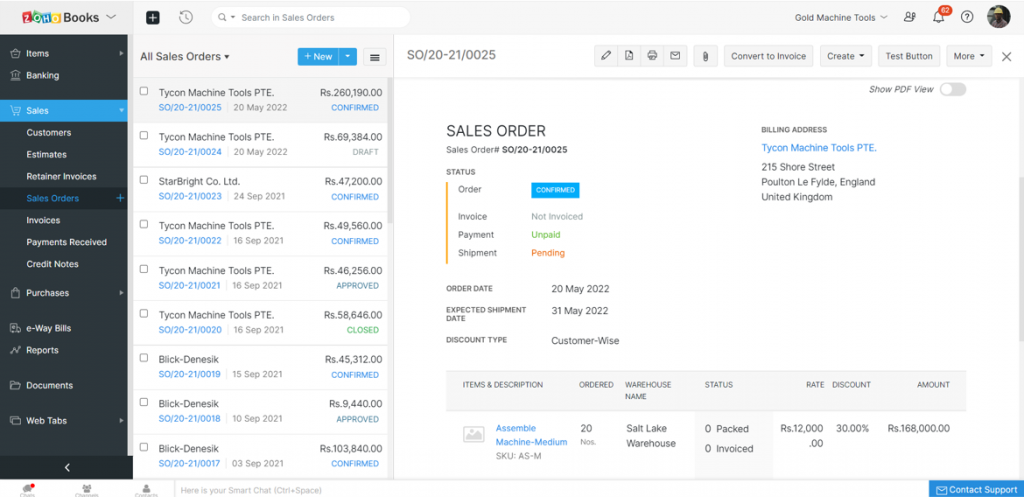
Task: Click the email envelope icon
Action: pos(675,56)
